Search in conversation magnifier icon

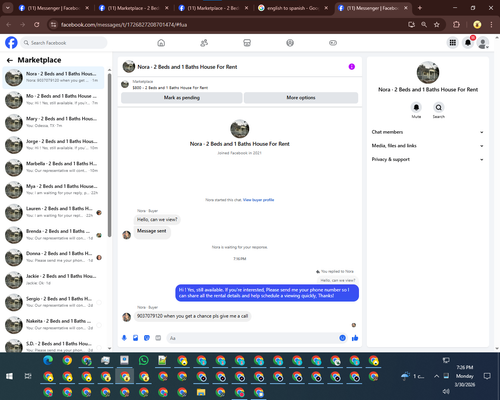pyautogui.click(x=439, y=107)
